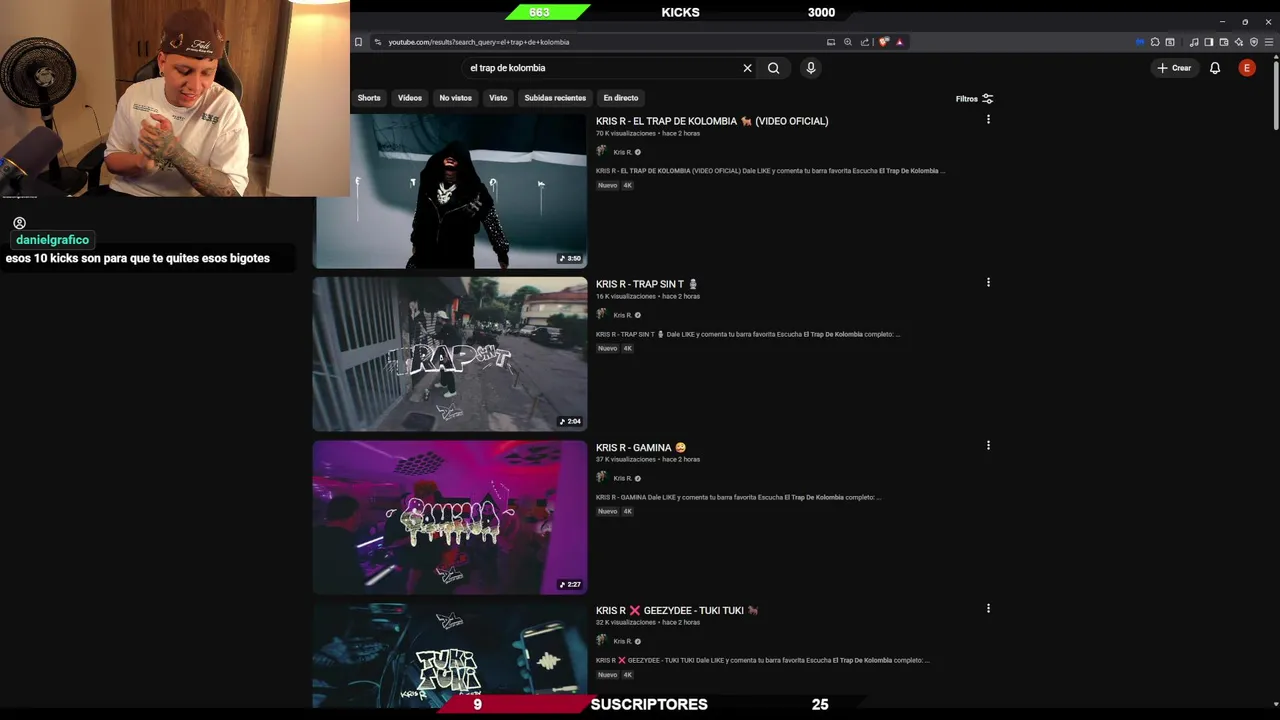Screen dimensions: 1280x720
Task: Open options menu for GAMINA video
Action: [988, 445]
